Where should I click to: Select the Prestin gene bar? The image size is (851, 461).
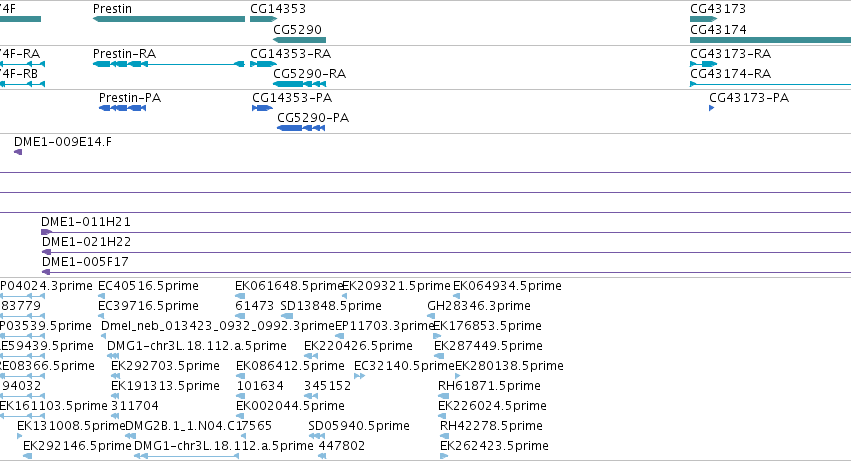click(169, 19)
